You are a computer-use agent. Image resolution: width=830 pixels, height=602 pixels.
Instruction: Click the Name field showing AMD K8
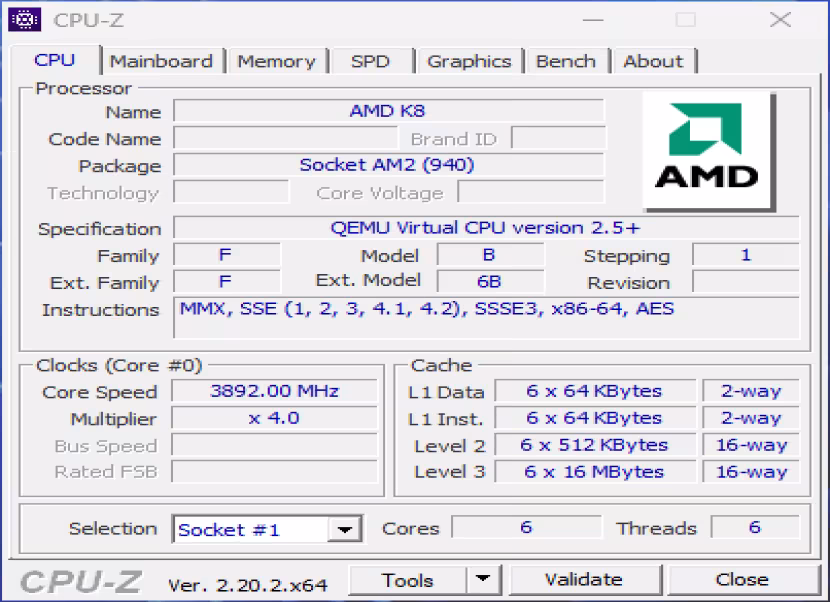[389, 111]
